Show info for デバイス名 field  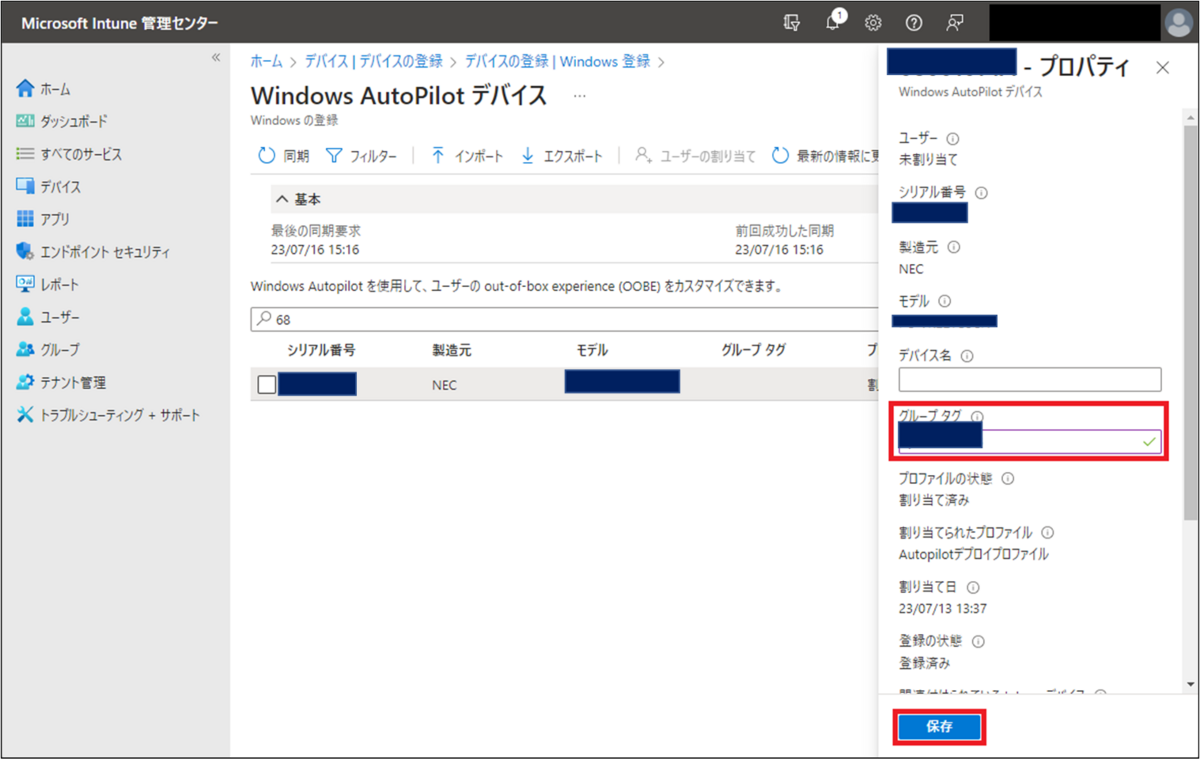coord(967,355)
